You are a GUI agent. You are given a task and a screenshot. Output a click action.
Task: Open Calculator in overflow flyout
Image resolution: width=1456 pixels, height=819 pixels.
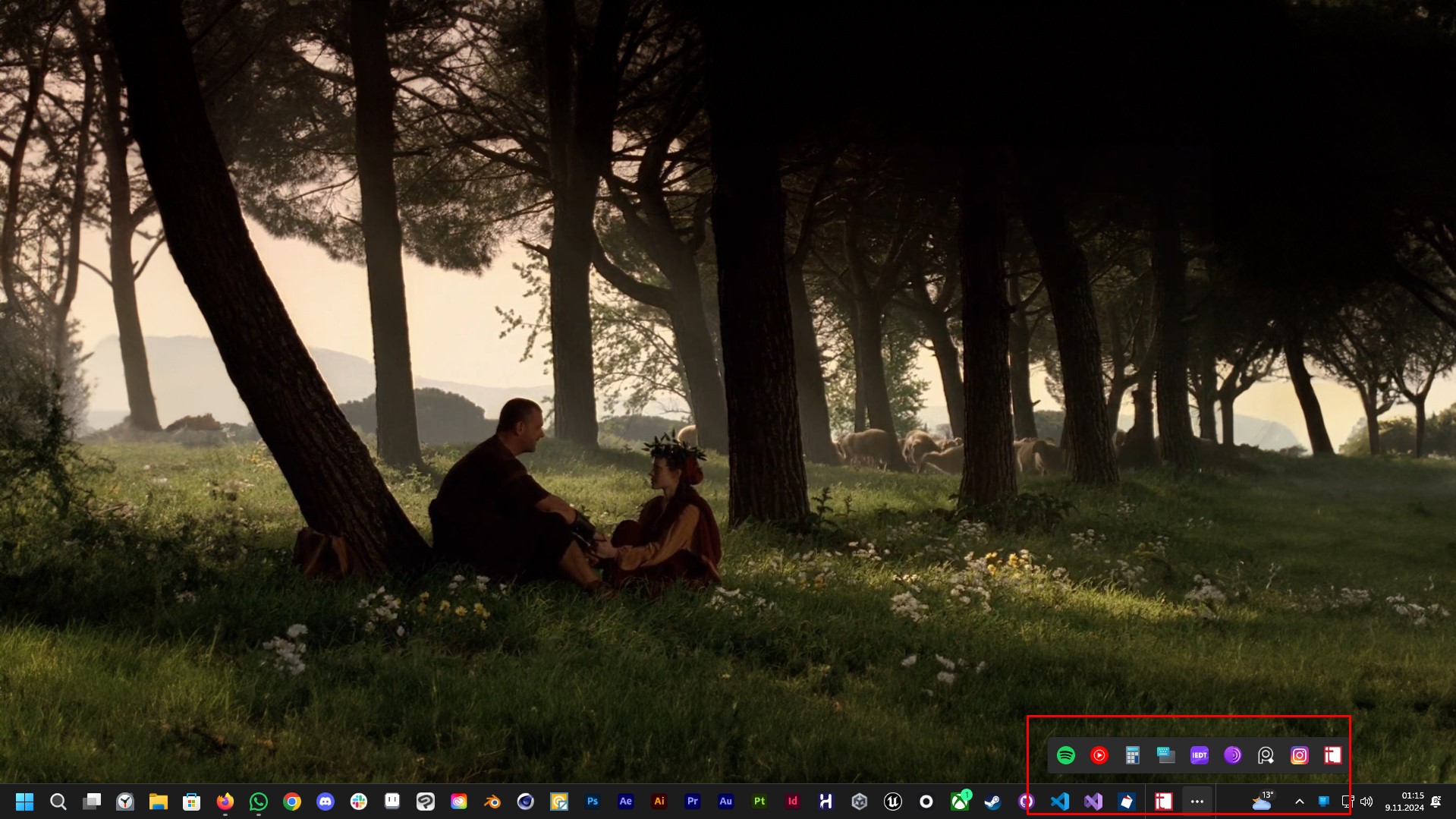pos(1132,755)
